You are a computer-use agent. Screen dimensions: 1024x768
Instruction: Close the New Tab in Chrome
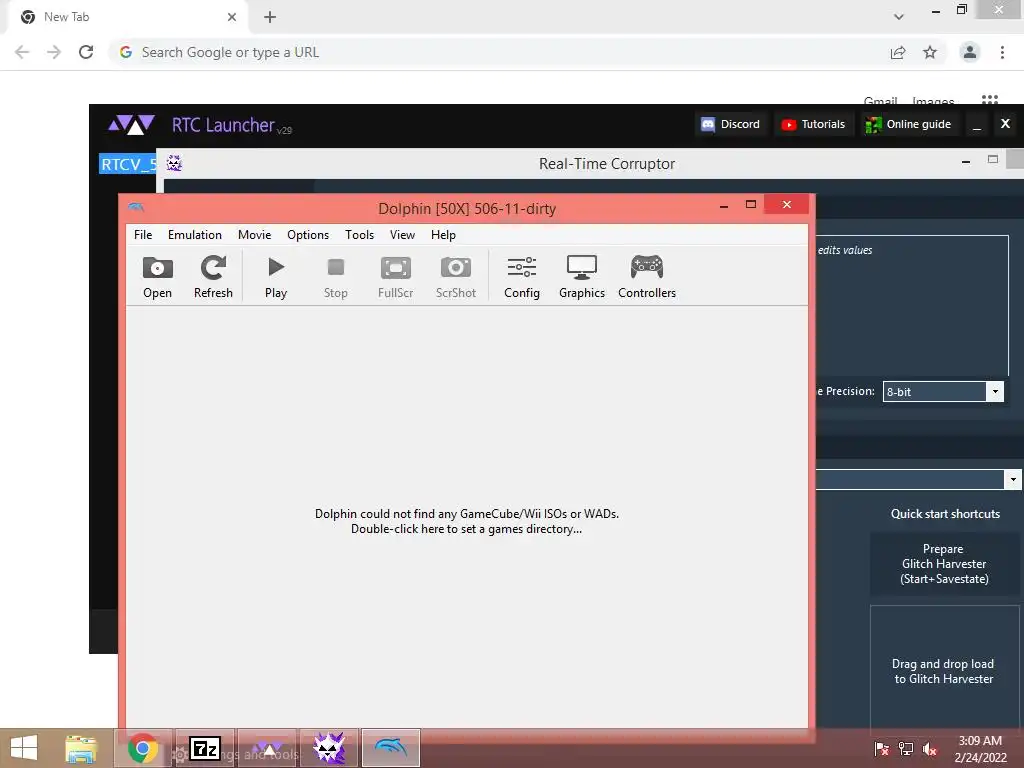[232, 17]
